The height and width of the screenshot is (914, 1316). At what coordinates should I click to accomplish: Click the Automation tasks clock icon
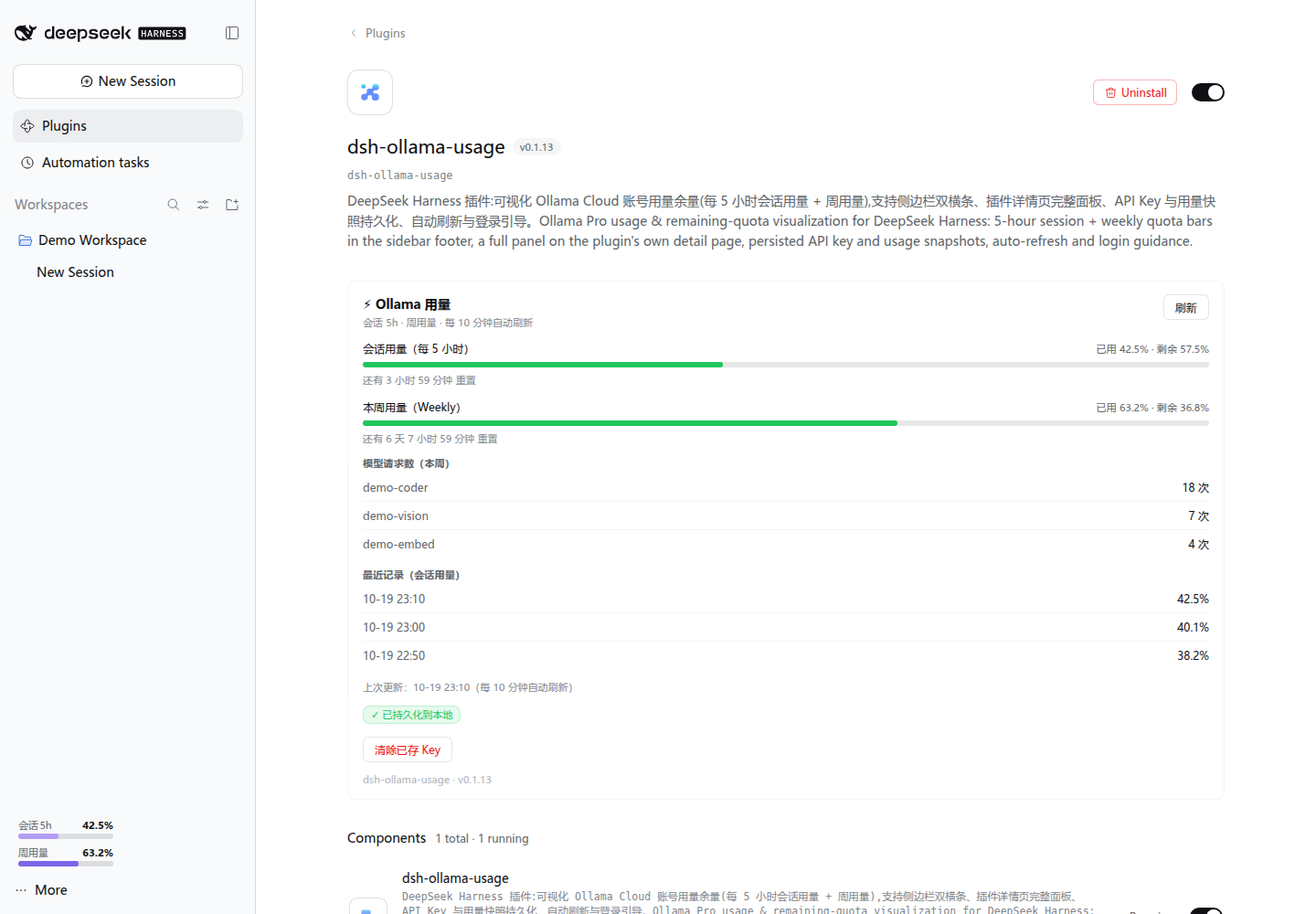pyautogui.click(x=27, y=163)
